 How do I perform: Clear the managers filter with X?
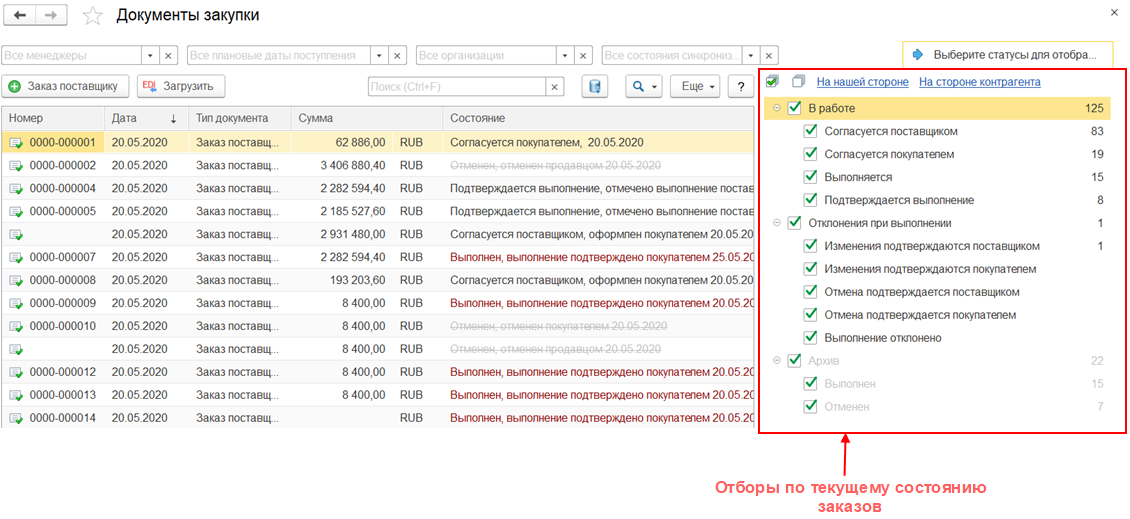pyautogui.click(x=168, y=56)
